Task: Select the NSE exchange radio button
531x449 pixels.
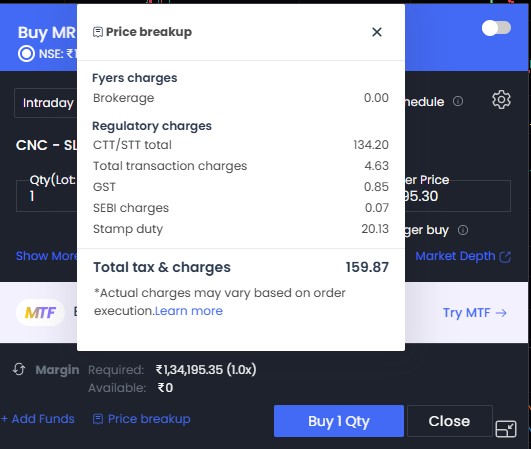Action: click(x=26, y=54)
